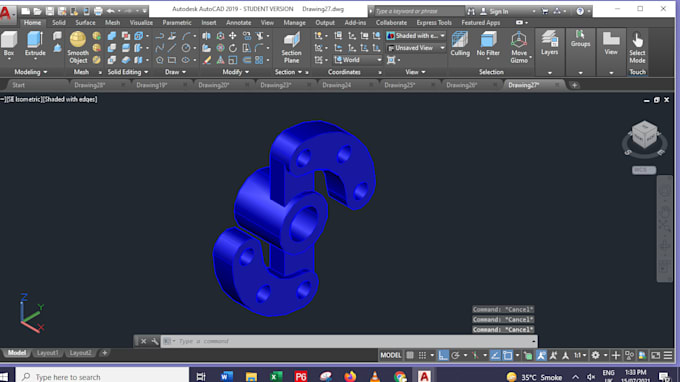Click the Undo arrow icon

tap(111, 11)
